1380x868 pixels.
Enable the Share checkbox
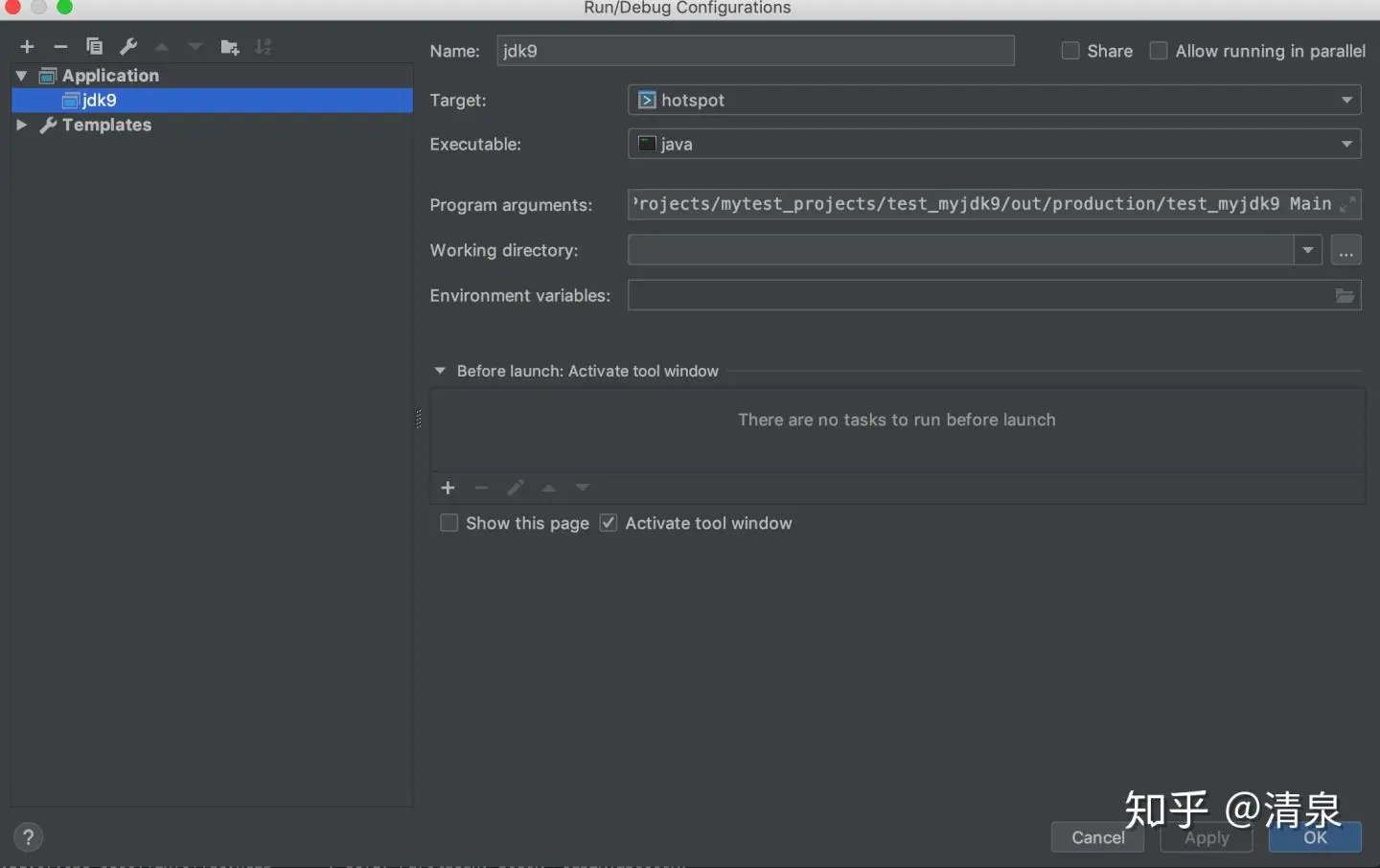(1070, 51)
